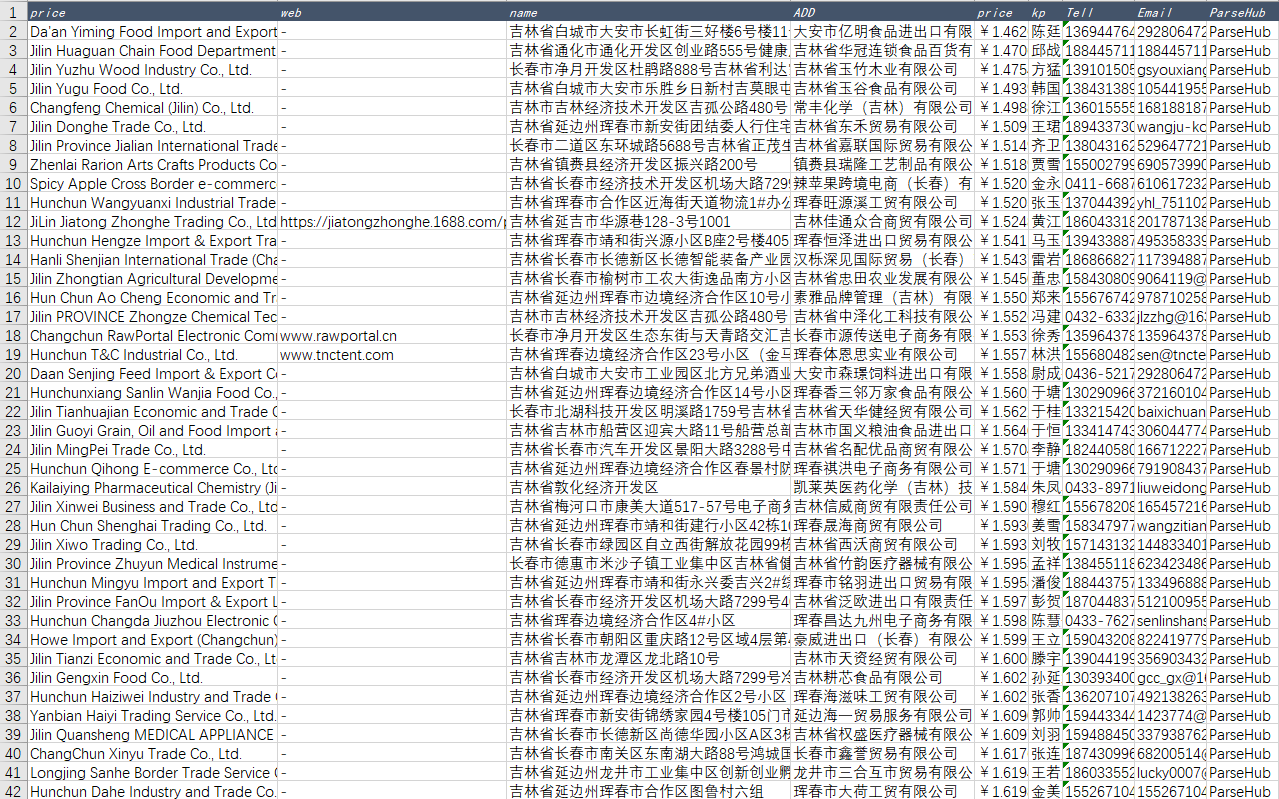Select cell 'Hunchun Dahe Industry and Trade Co.'
Image resolution: width=1279 pixels, height=799 pixels.
point(153,791)
